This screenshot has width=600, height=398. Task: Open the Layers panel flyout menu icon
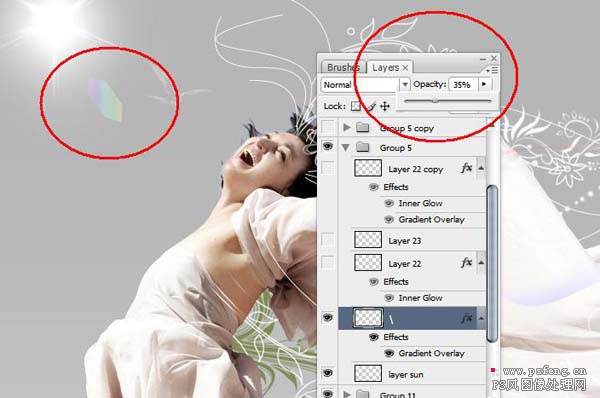point(492,70)
